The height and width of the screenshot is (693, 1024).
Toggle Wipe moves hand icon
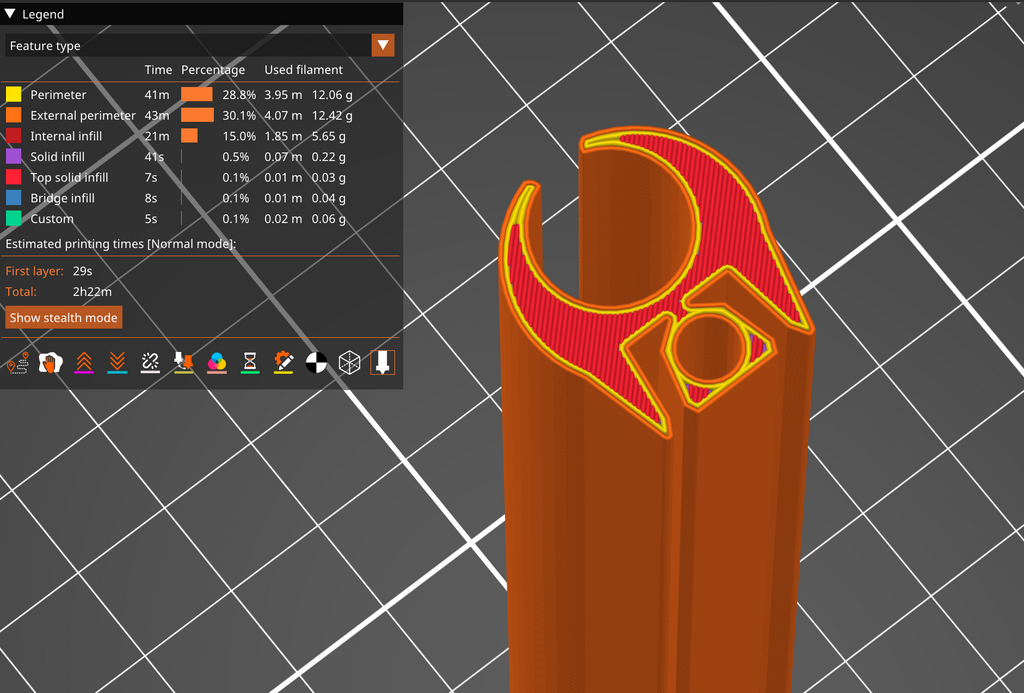[50, 363]
